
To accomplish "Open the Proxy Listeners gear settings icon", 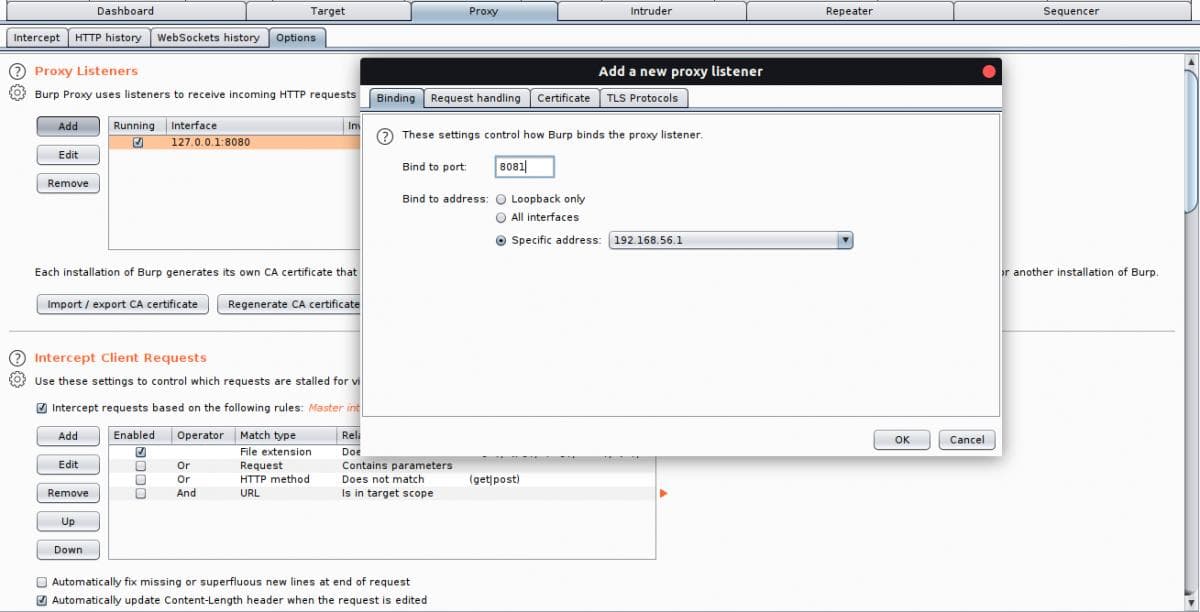I will point(17,94).
